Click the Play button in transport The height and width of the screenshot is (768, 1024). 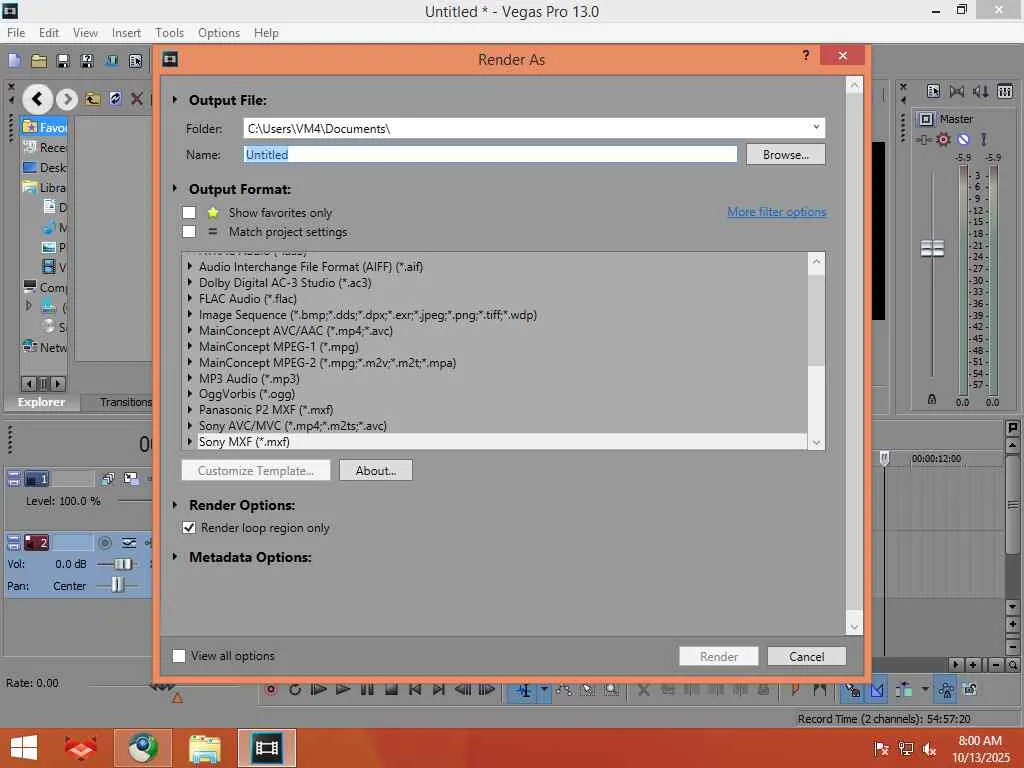(x=343, y=689)
